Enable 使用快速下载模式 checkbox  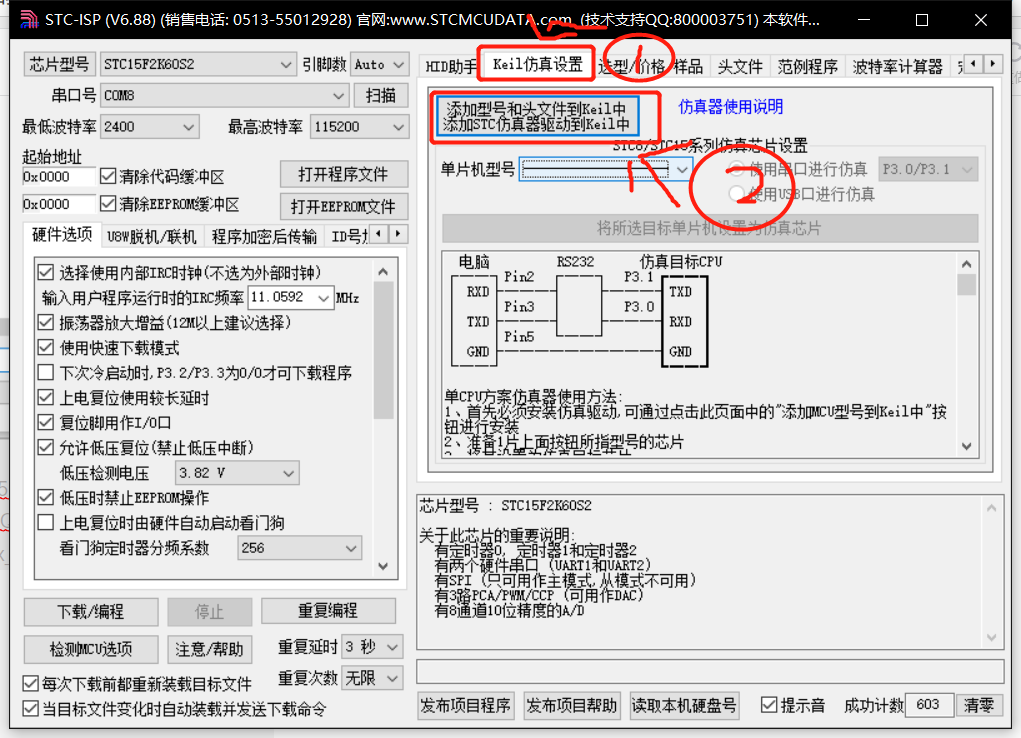pyautogui.click(x=47, y=350)
